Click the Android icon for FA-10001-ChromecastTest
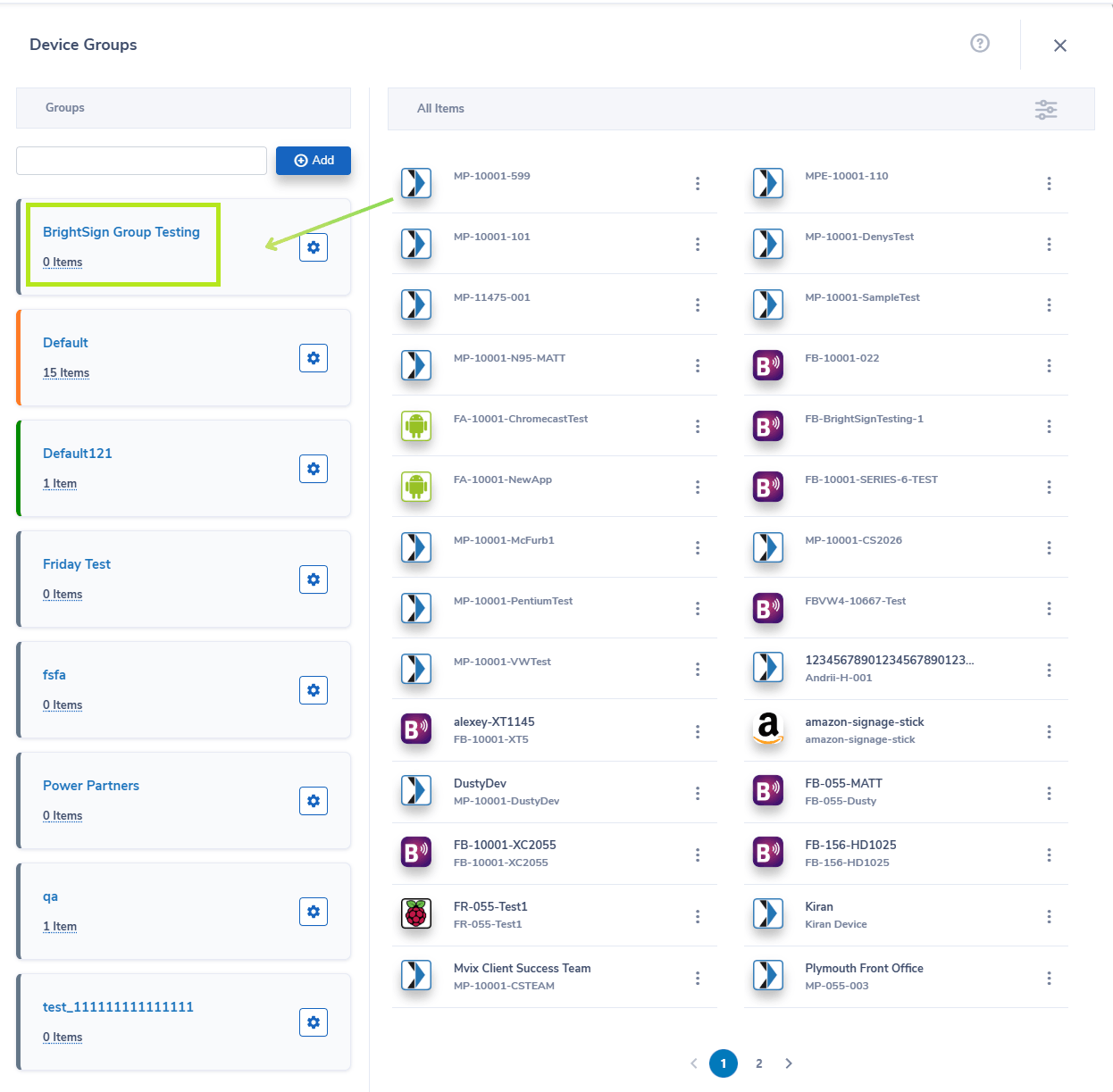The image size is (1113, 1092). coord(416,426)
